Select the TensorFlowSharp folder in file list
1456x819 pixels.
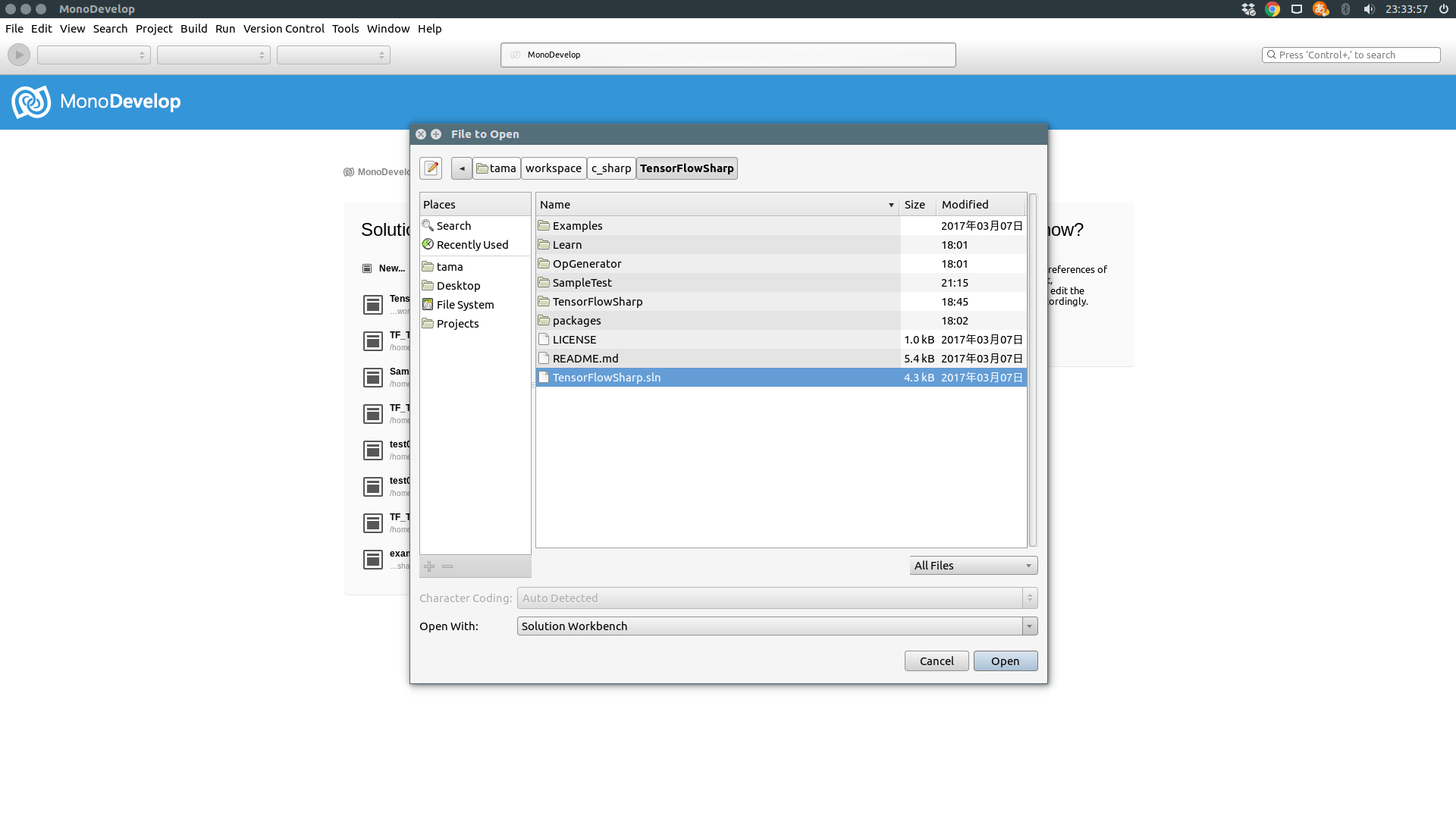781,302
